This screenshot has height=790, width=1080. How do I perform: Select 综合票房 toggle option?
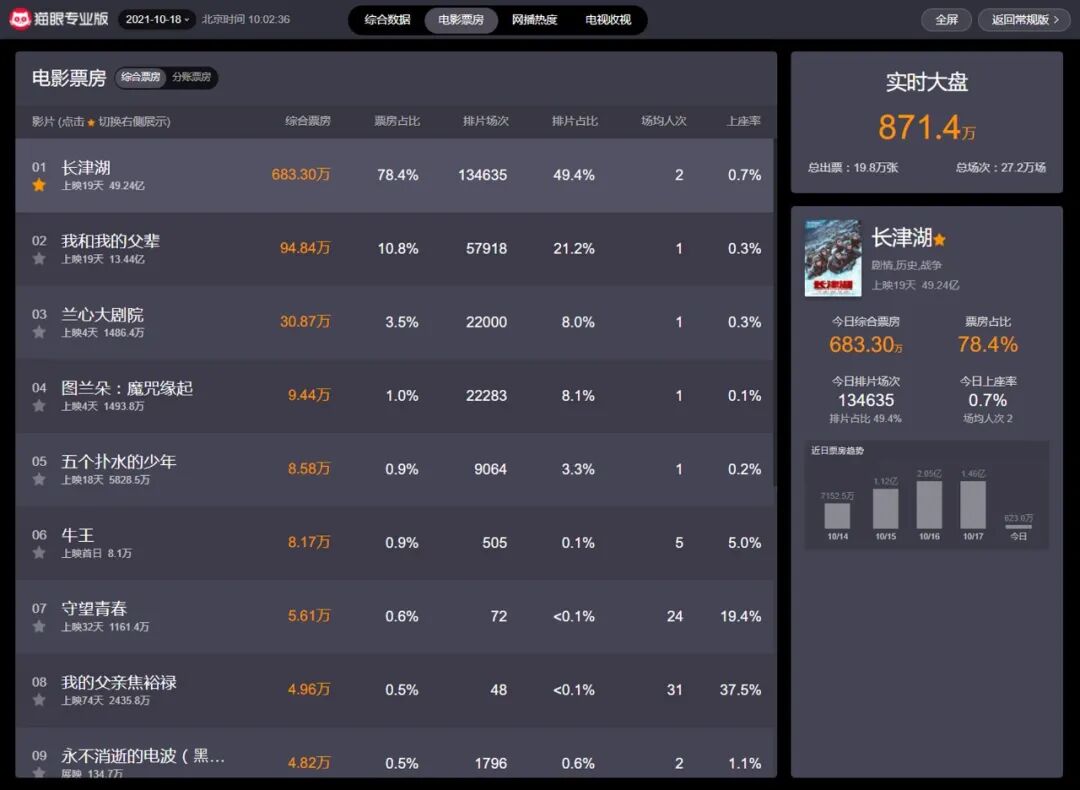[x=141, y=77]
